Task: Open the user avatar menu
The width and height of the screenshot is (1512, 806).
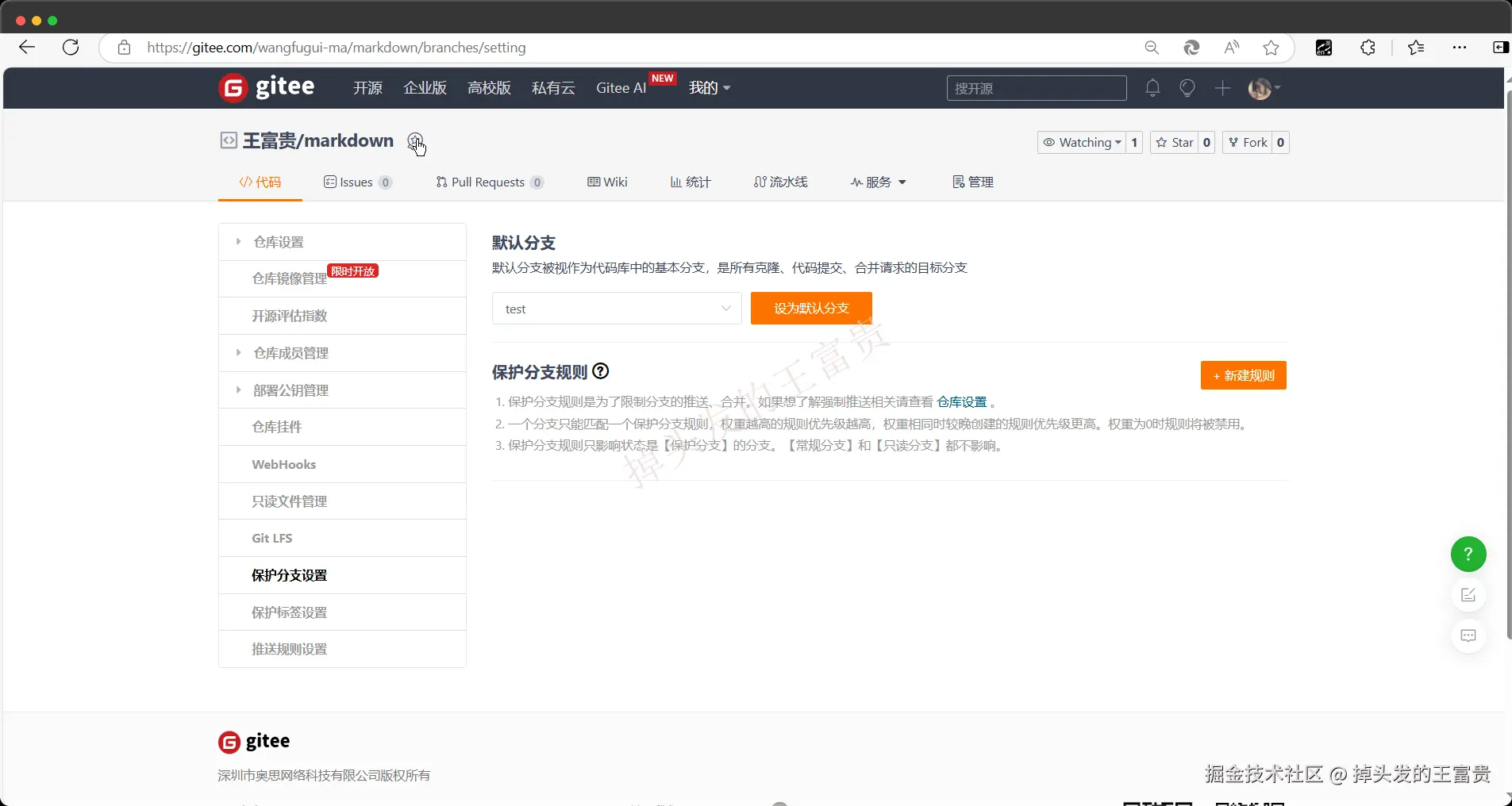Action: click(1264, 88)
